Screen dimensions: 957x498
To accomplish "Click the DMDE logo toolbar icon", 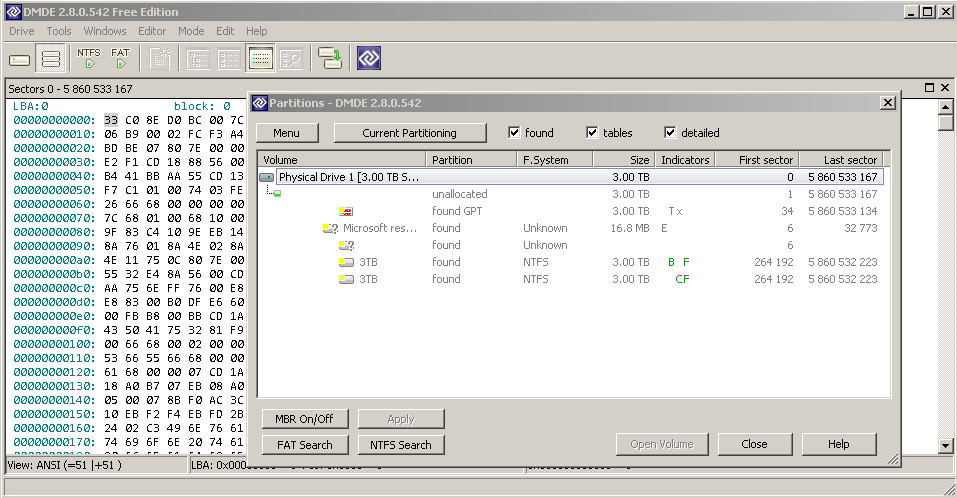I will (369, 59).
